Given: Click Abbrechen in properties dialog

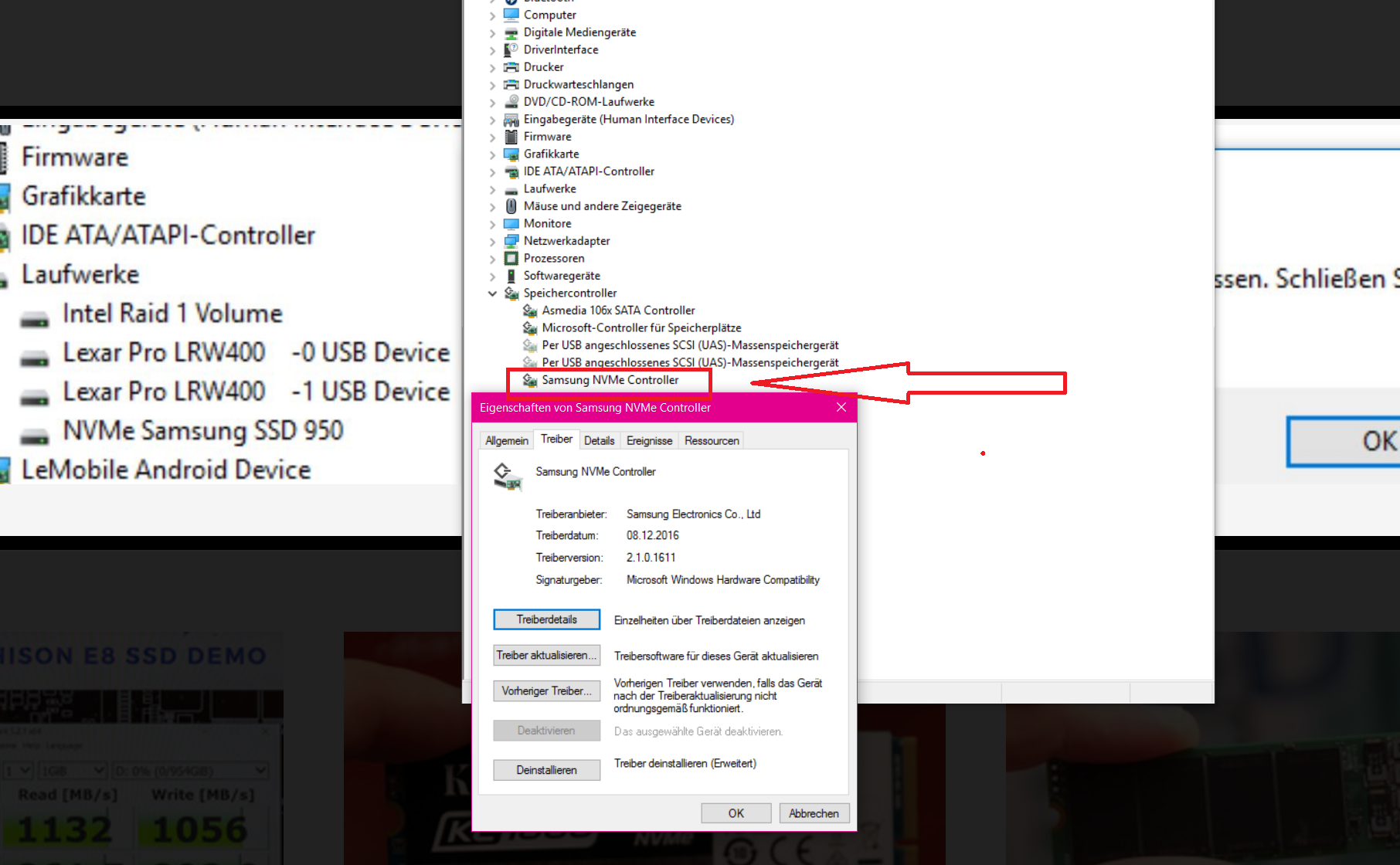Looking at the screenshot, I should coord(814,813).
